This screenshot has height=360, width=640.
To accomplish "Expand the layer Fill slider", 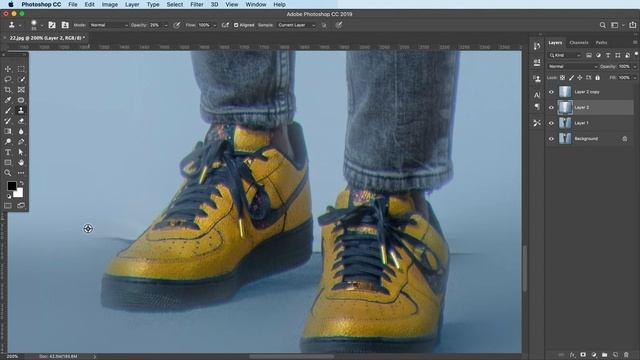I will point(635,78).
